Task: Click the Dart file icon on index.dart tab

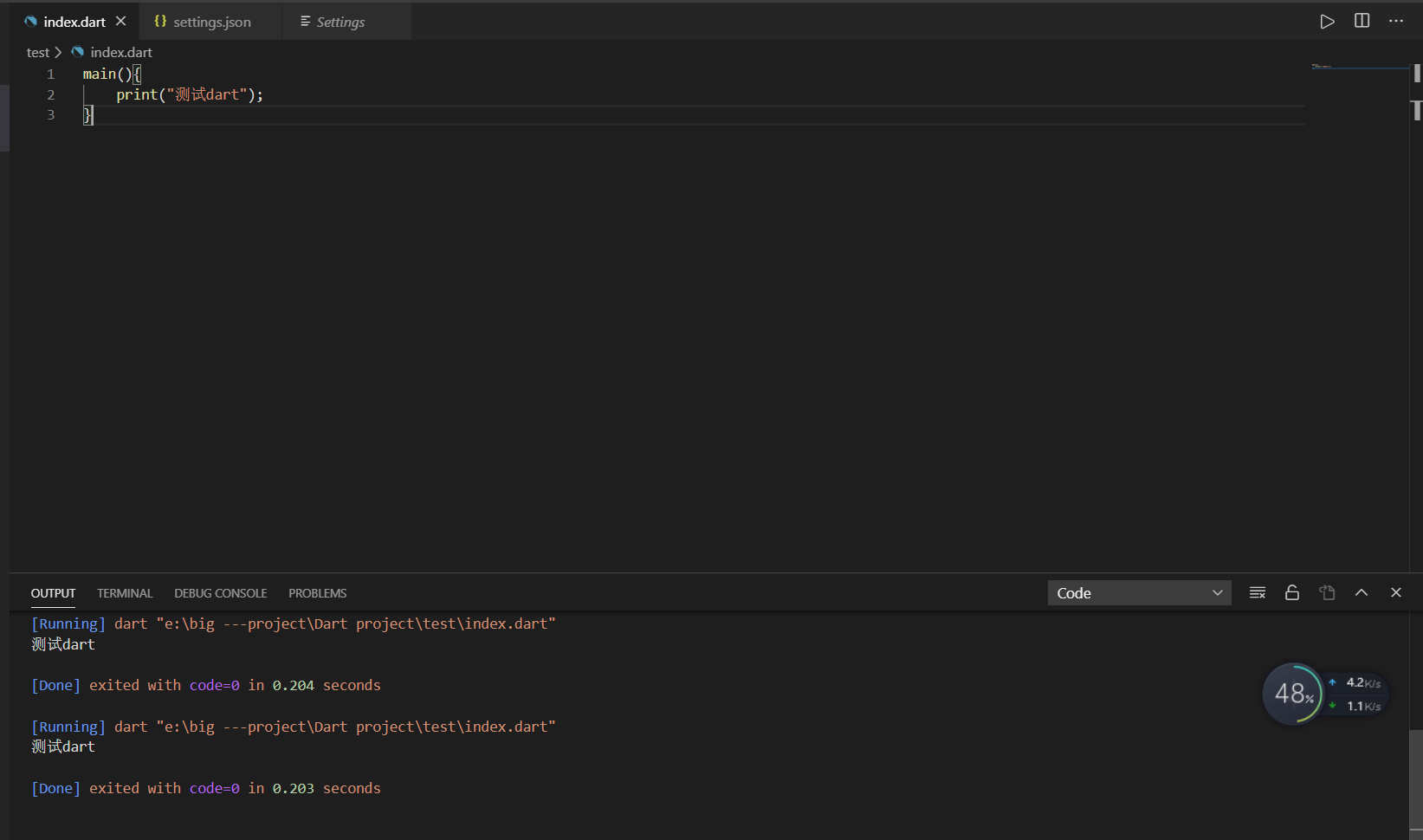Action: pos(31,21)
